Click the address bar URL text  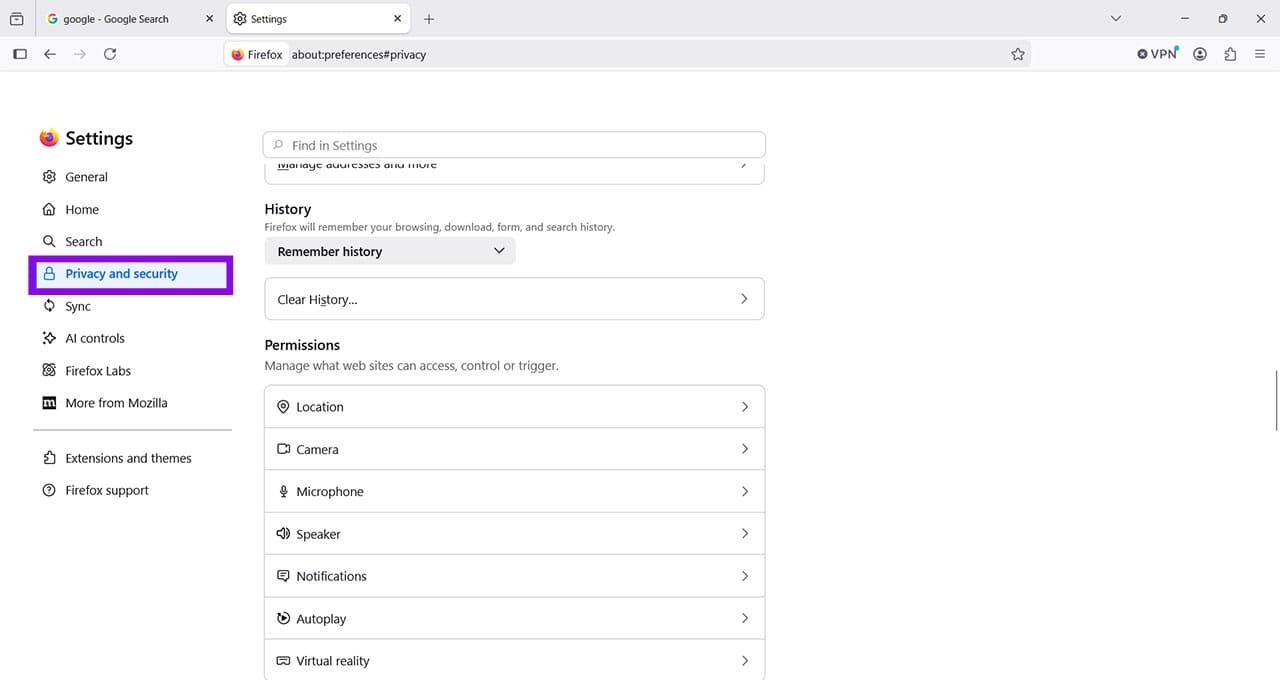tap(359, 55)
